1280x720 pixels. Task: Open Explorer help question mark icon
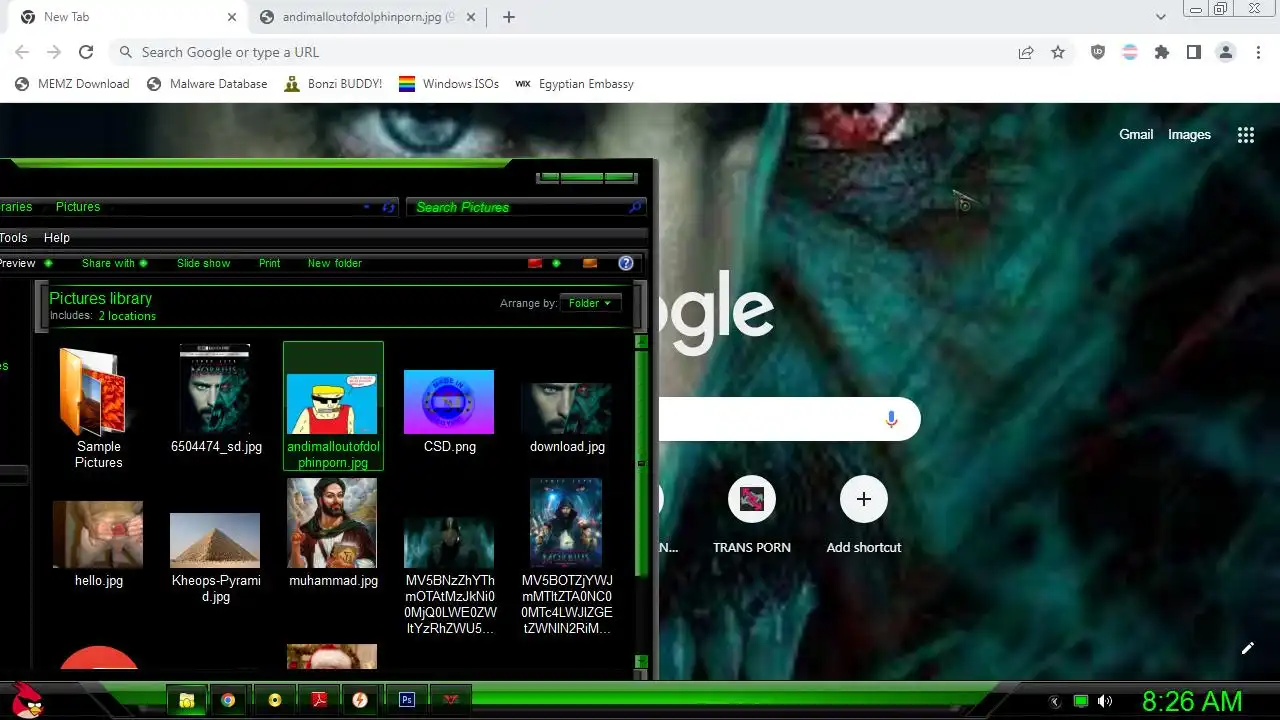(626, 263)
